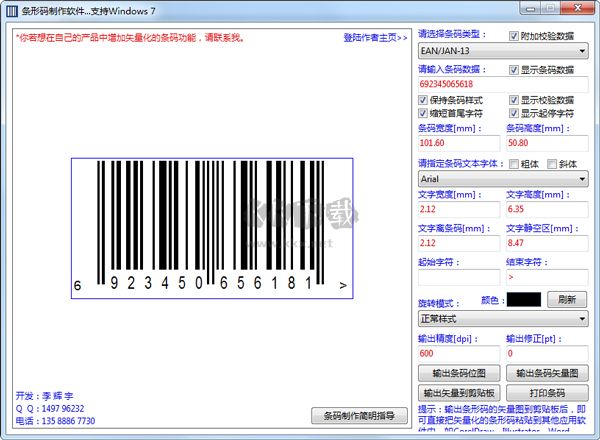Click output dpi field 600
Image resolution: width=600 pixels, height=440 pixels.
point(459,354)
